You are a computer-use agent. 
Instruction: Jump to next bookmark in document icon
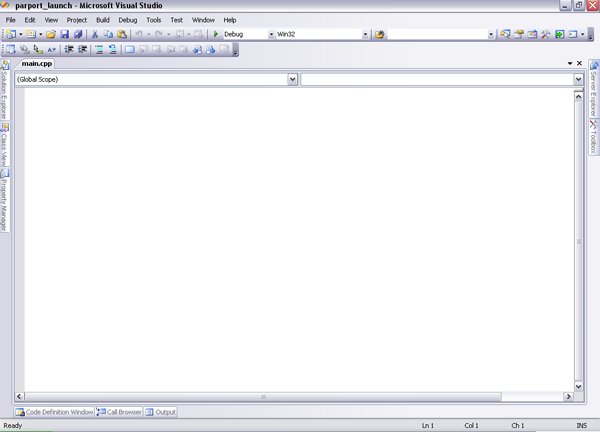click(x=210, y=49)
